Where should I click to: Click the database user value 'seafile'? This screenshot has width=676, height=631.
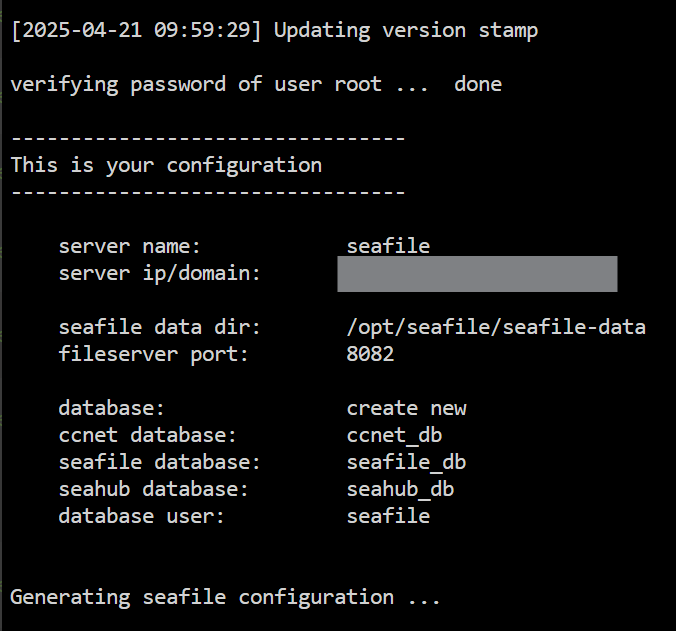point(388,516)
